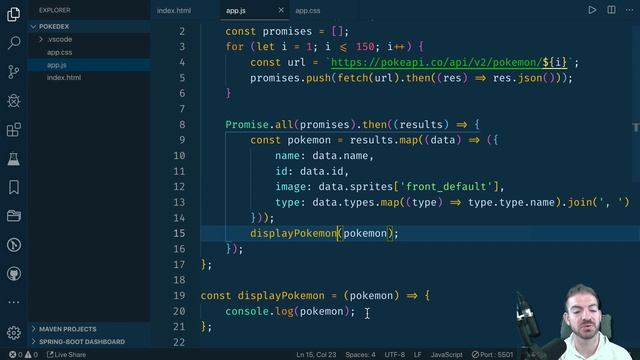Screen dimensions: 640x360
Task: Open the Bookmarks view icon
Action: [x=14, y=187]
